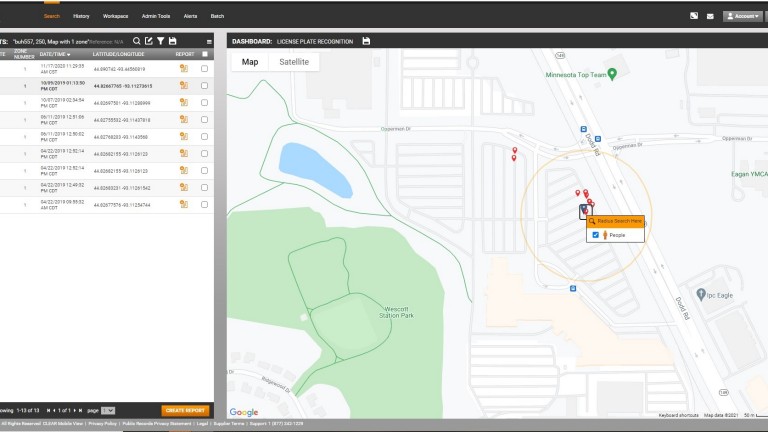Click the edit search icon in results header
The width and height of the screenshot is (768, 432).
coord(149,41)
